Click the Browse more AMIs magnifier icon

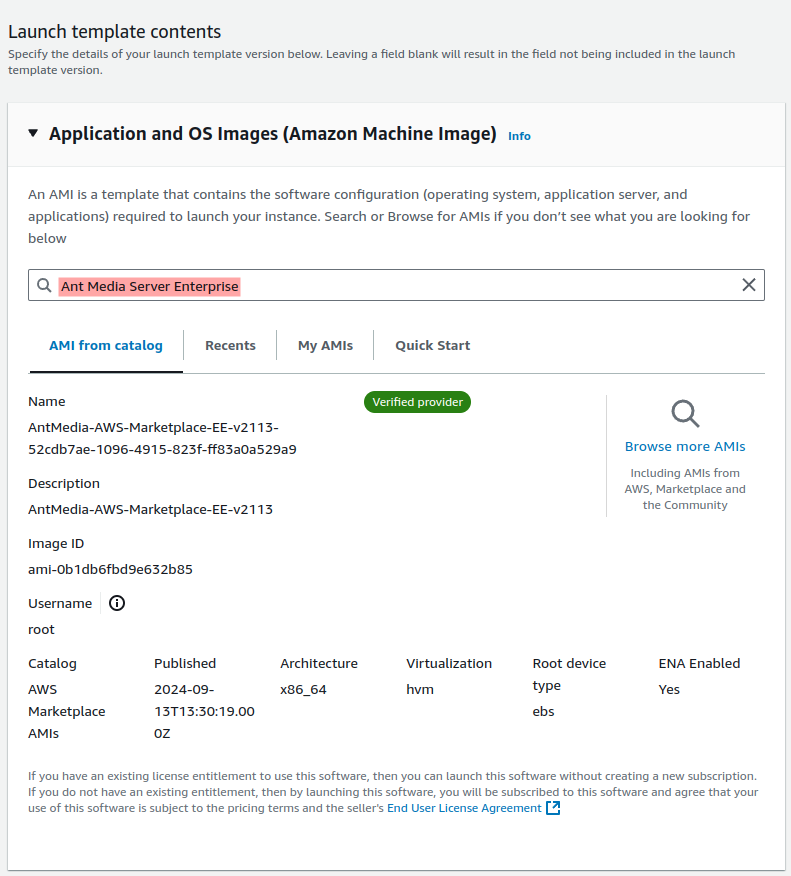pyautogui.click(x=685, y=414)
